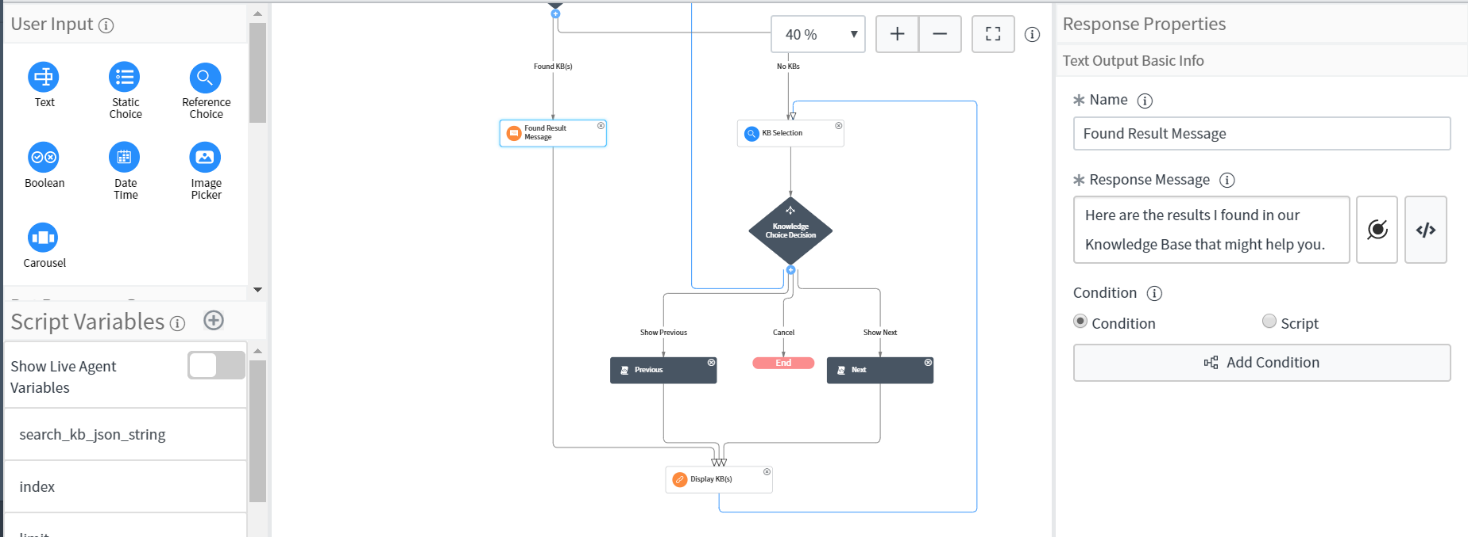
Task: Select the Next script node
Action: (880, 370)
